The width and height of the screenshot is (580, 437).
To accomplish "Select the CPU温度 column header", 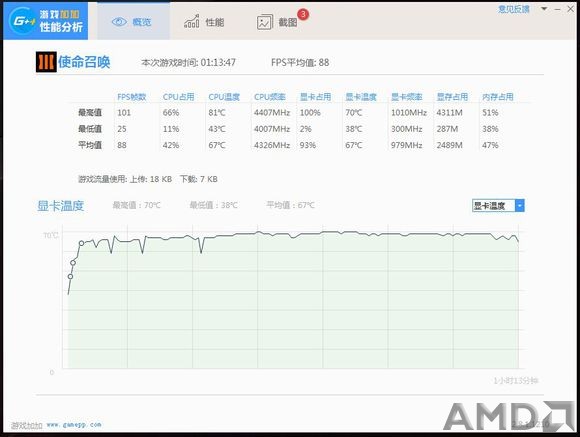I will pos(224,97).
